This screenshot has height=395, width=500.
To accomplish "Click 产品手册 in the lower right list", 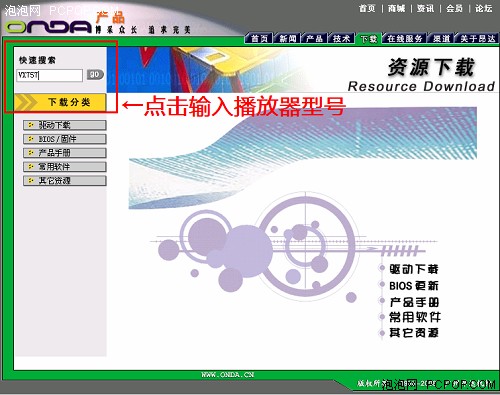I will coord(414,302).
